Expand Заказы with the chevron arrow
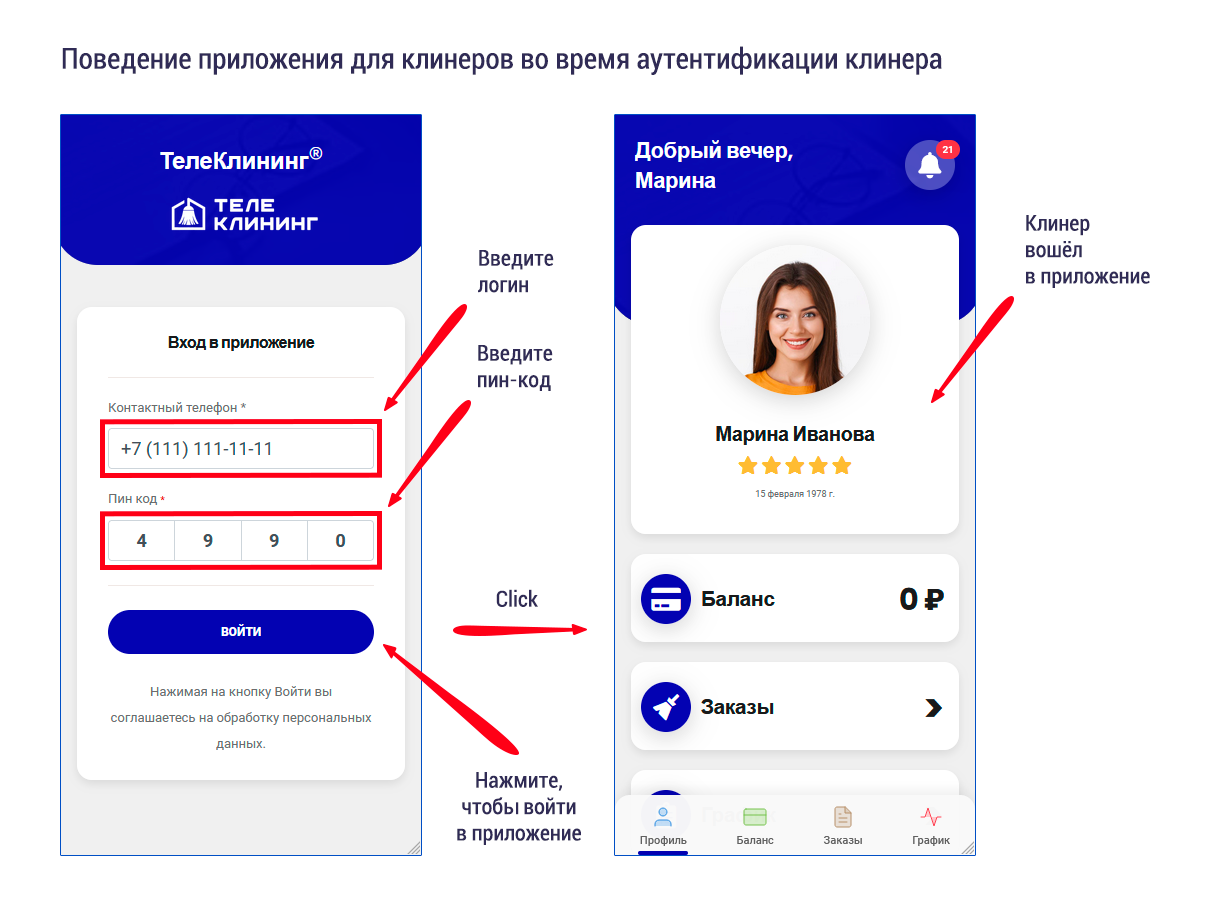Image resolution: width=1212 pixels, height=916 pixels. click(934, 708)
